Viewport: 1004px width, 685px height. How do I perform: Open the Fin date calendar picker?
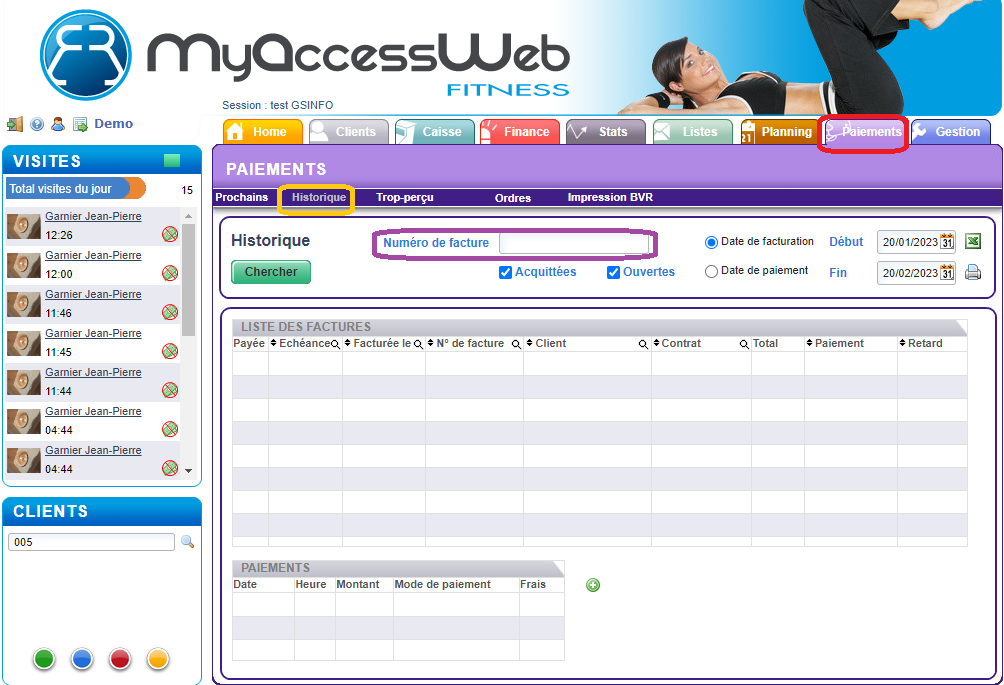947,273
